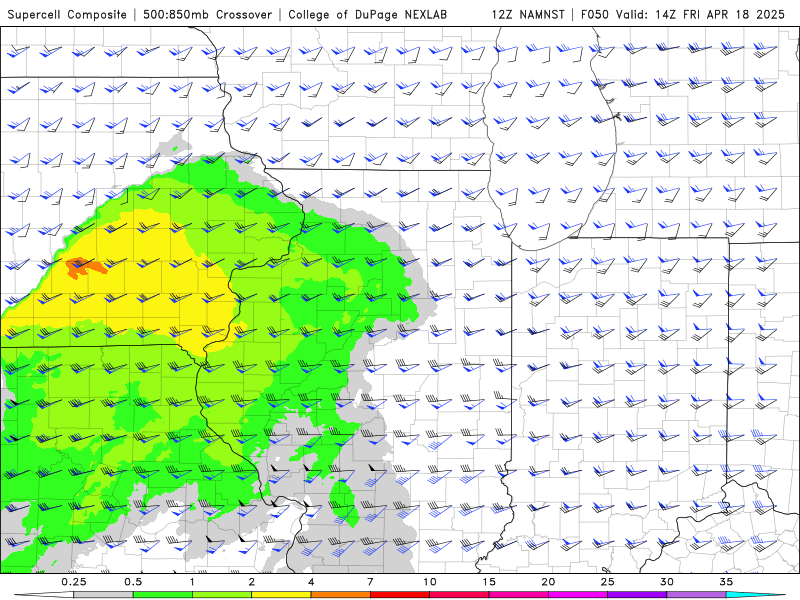Click the legend swatch between 20 and 25
Image resolution: width=800 pixels, height=600 pixels.
coord(578,595)
